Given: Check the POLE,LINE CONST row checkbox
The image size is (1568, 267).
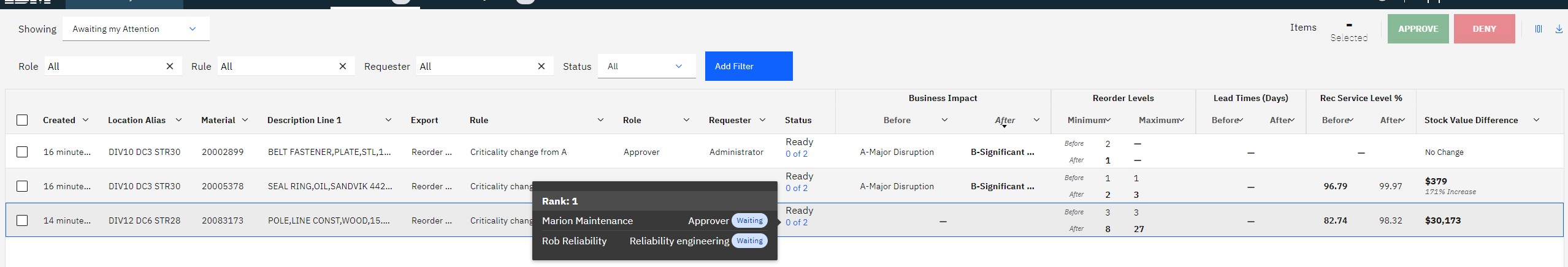Looking at the screenshot, I should coord(22,220).
